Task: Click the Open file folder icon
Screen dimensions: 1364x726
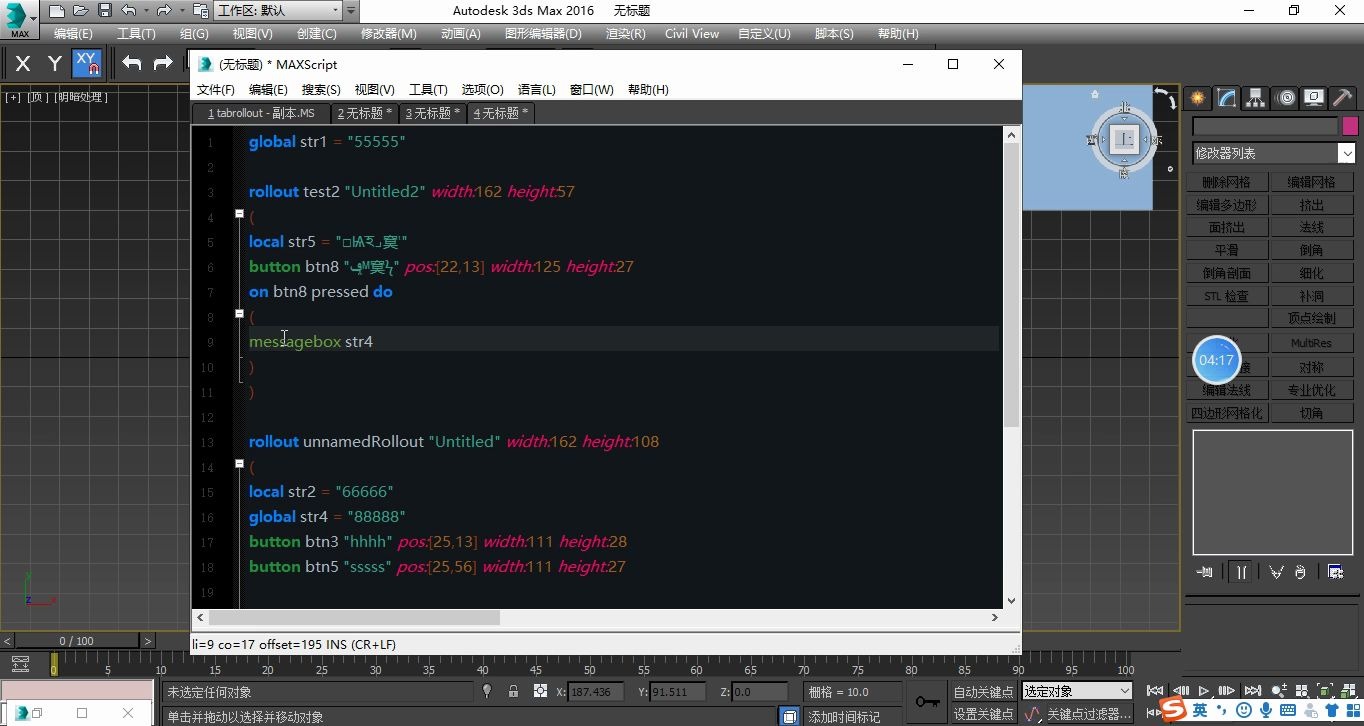Action: click(x=82, y=11)
